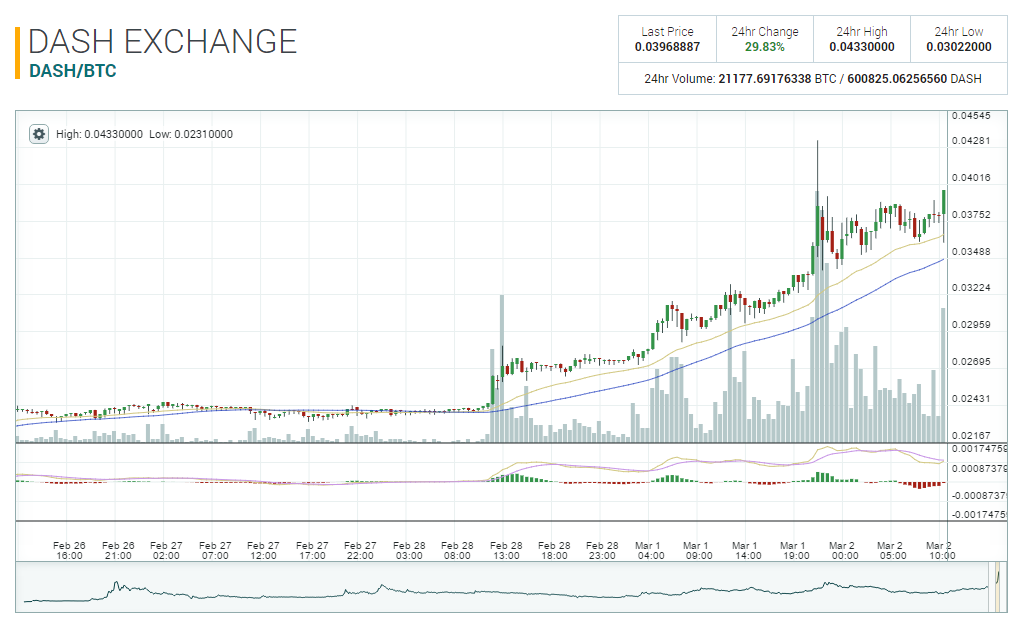1017x619 pixels.
Task: Click the red MACD histogram bars at right
Action: [925, 485]
